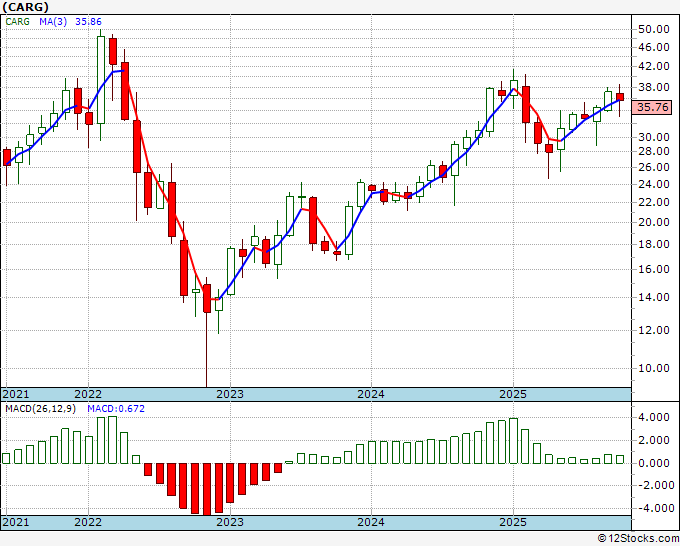The image size is (680, 546).
Task: Select 2025 on the price chart timeline
Action: pos(513,394)
